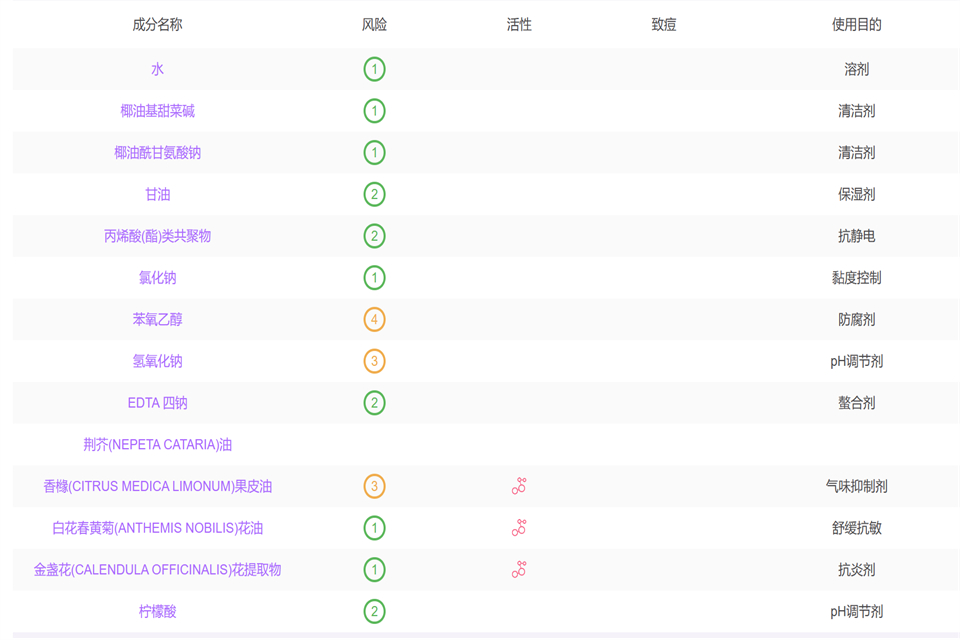Viewport: 960px width, 640px height.
Task: Click the active ingredient icon for 香橼果皮油
Action: 518,487
